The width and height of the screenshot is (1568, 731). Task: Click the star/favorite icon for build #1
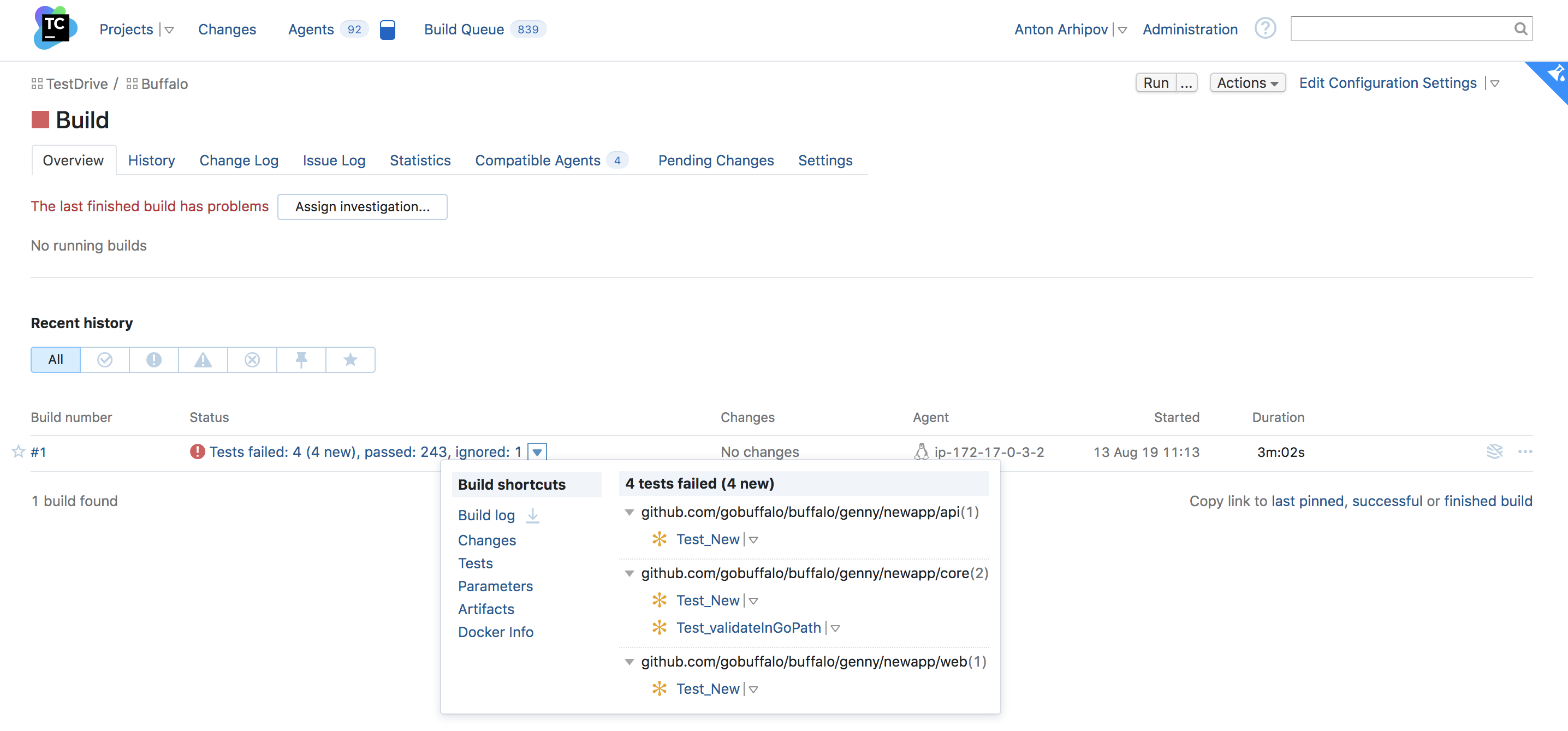(19, 451)
